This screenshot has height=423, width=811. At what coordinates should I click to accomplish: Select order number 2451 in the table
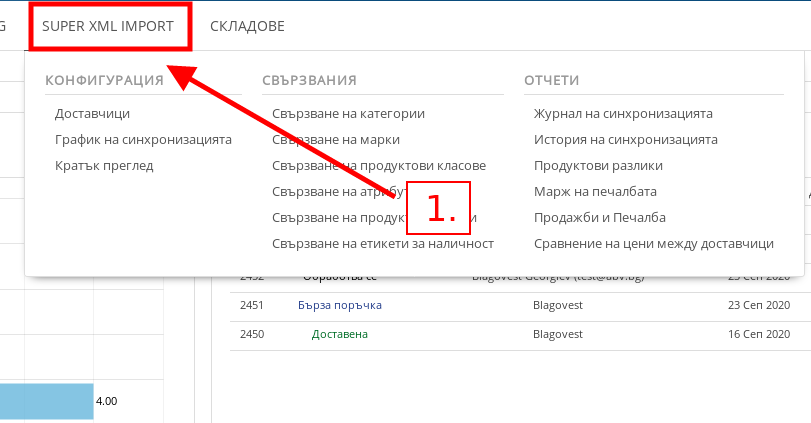(252, 305)
